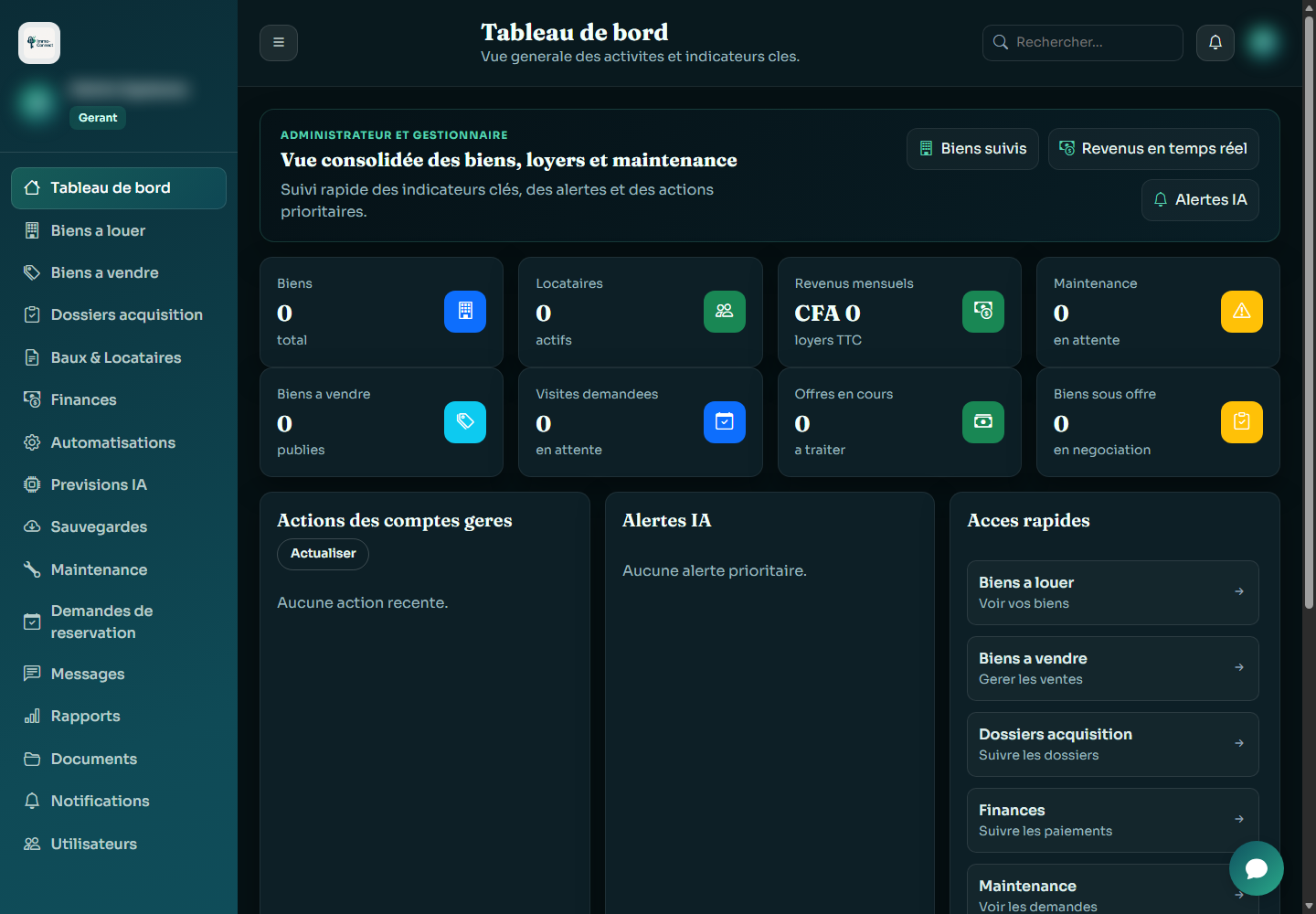The image size is (1316, 914).
Task: Open the floating chat bubble
Action: click(1257, 868)
